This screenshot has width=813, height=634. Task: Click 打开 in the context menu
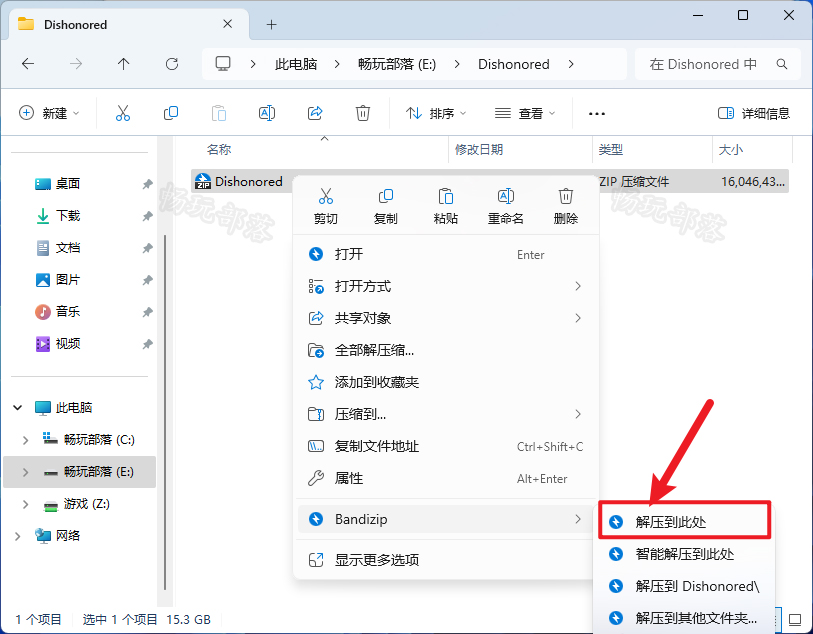(446, 255)
